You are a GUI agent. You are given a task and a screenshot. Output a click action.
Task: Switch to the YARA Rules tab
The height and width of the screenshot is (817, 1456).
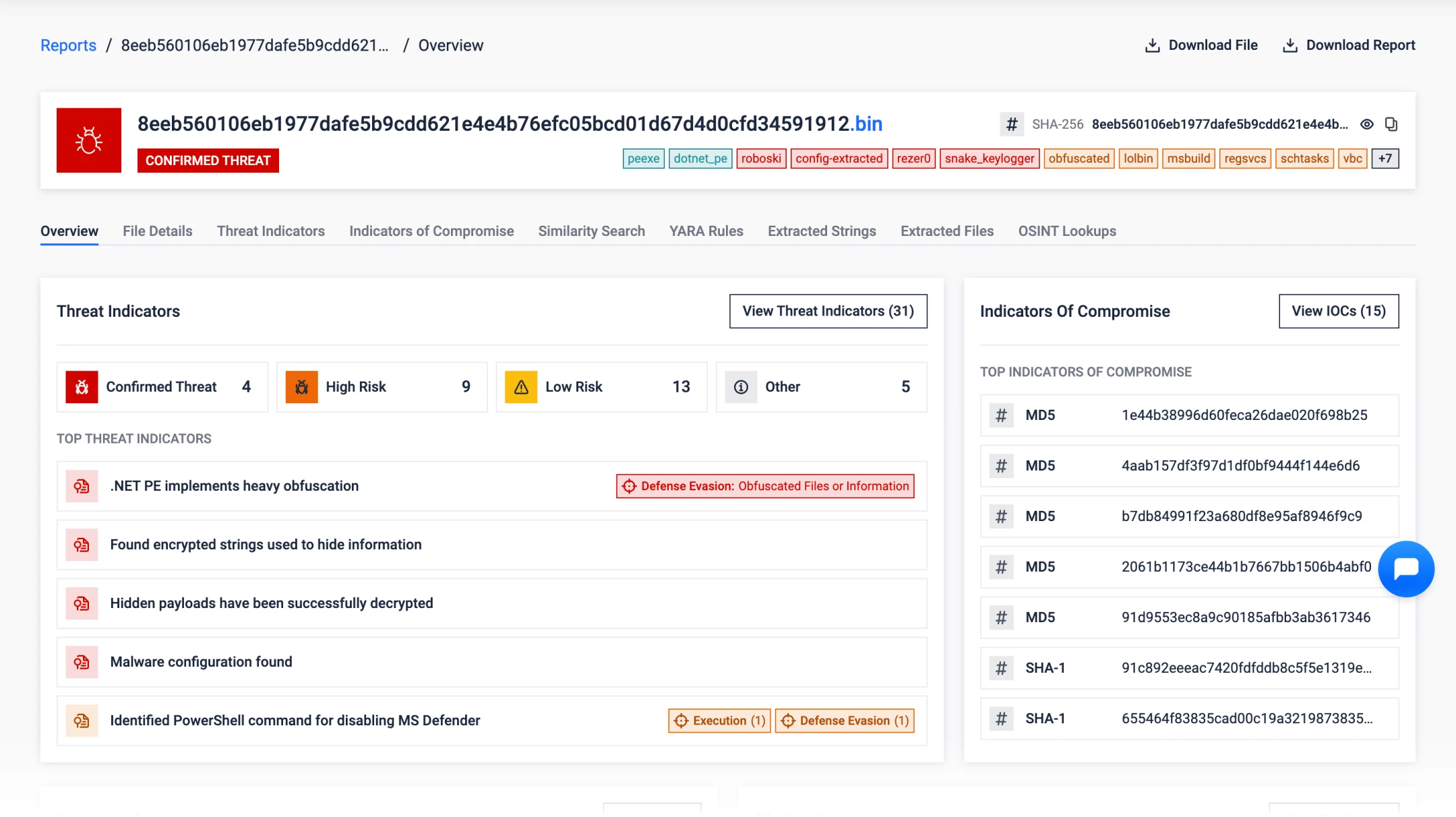[x=706, y=231]
